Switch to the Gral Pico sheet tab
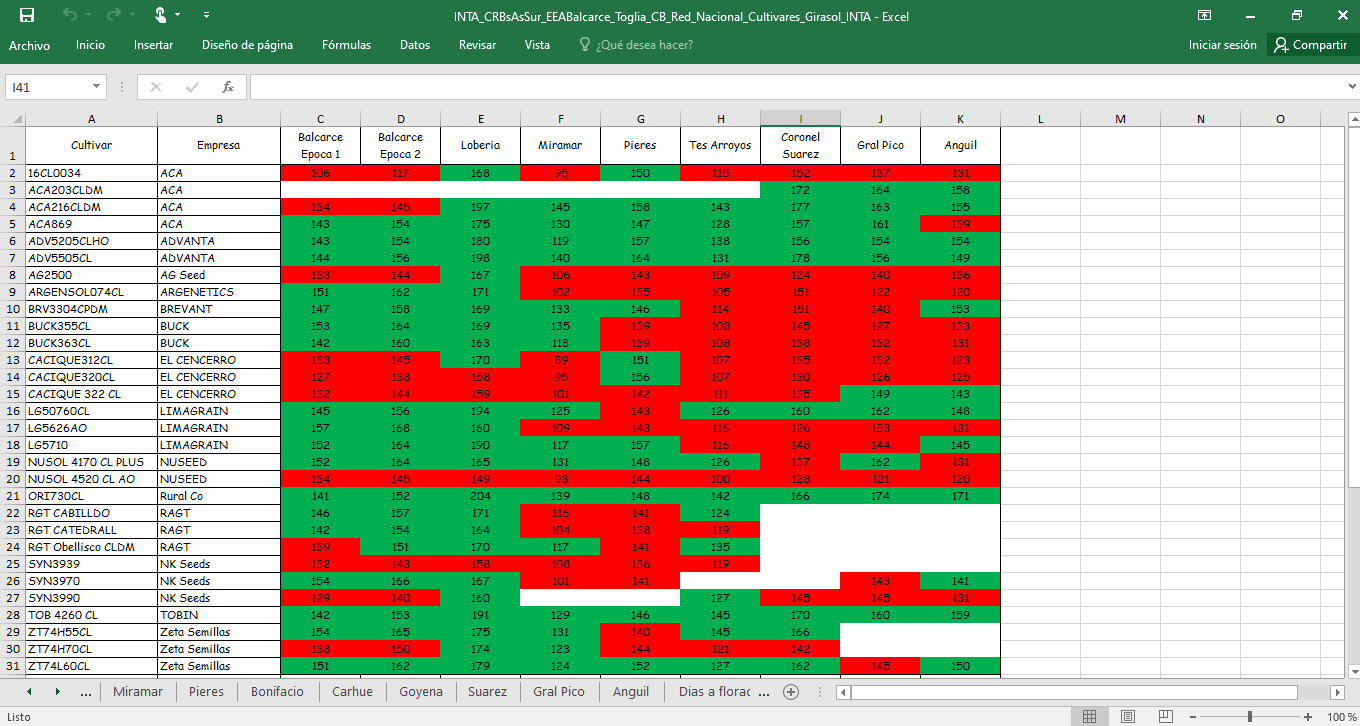Image resolution: width=1360 pixels, height=726 pixels. 559,692
